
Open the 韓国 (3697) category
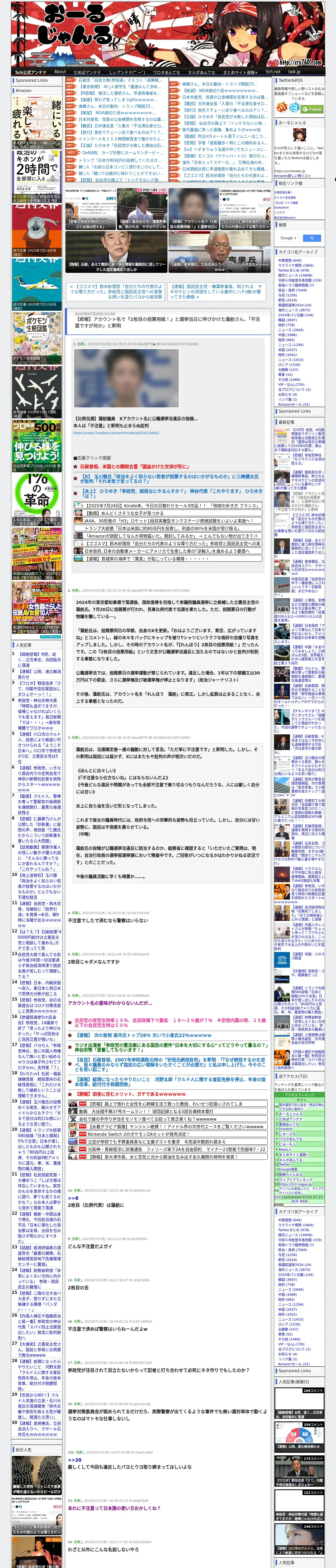click(287, 320)
